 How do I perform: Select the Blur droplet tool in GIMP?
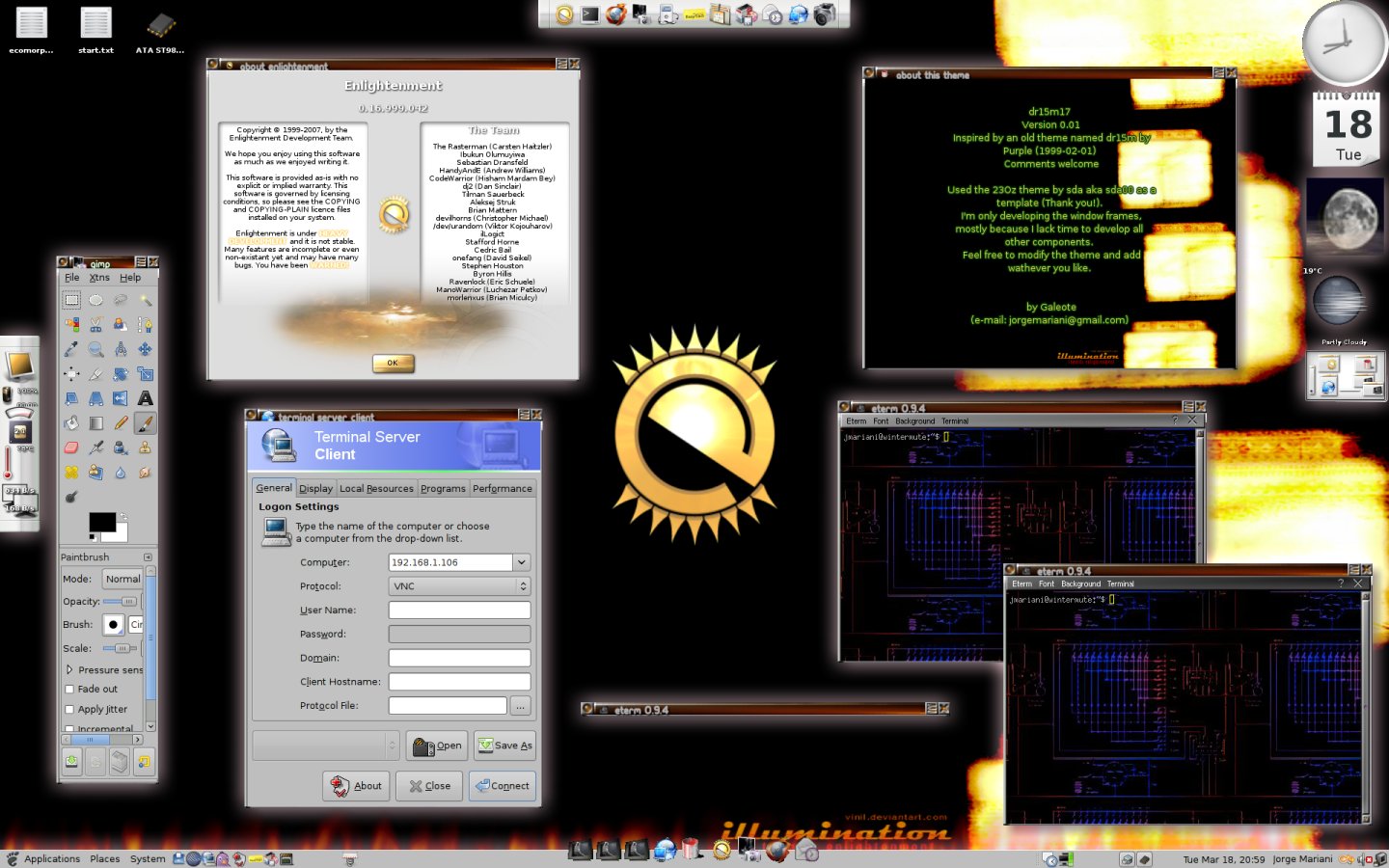[x=120, y=473]
